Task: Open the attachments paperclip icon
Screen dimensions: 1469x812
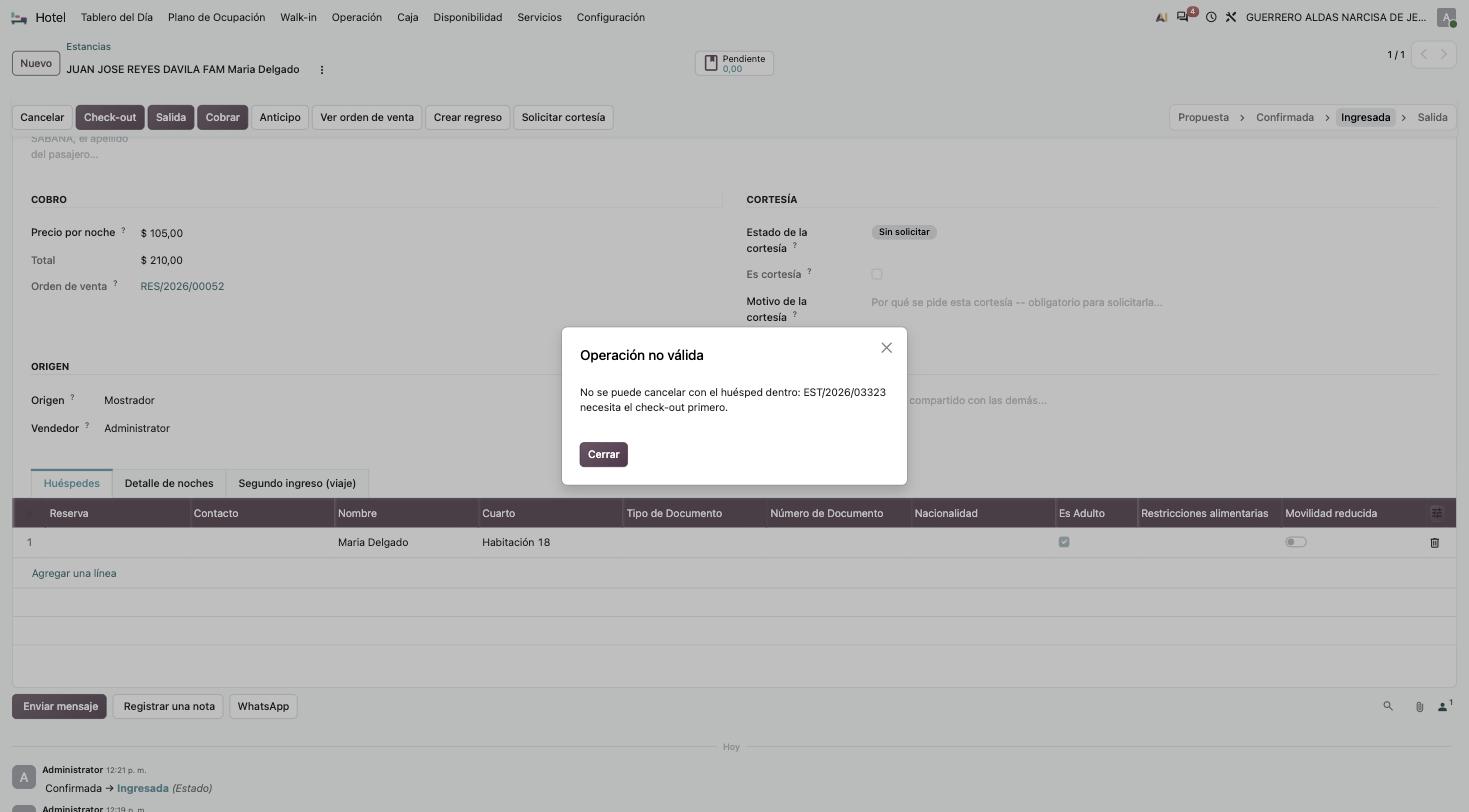Action: 1419,706
